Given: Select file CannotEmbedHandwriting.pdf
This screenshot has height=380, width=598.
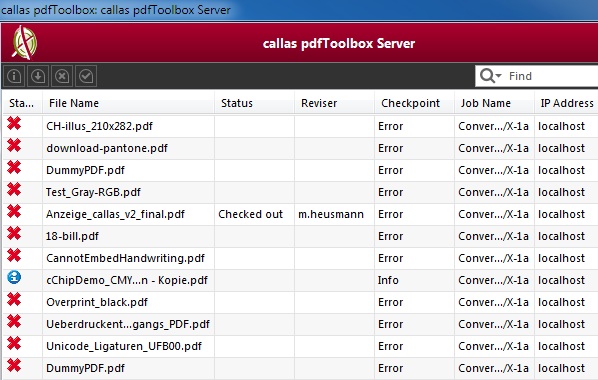Looking at the screenshot, I should click(125, 258).
